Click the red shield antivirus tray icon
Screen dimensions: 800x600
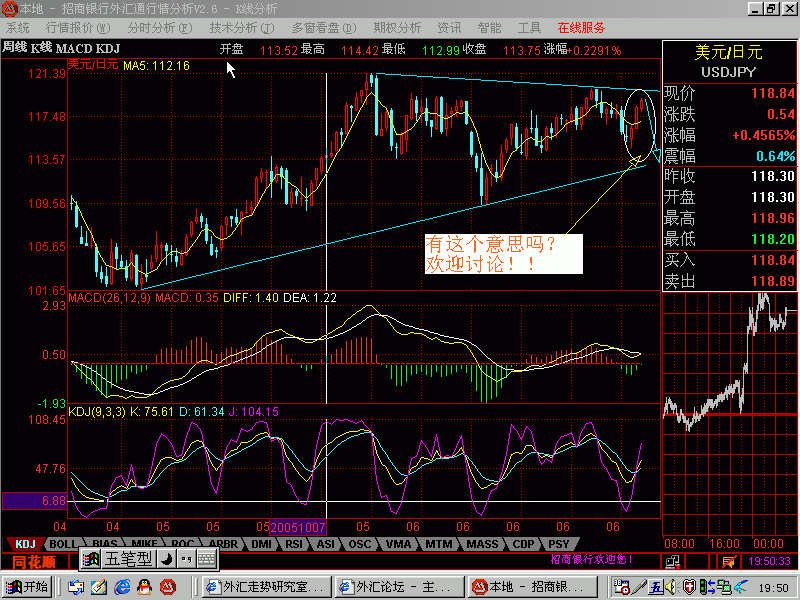point(689,587)
